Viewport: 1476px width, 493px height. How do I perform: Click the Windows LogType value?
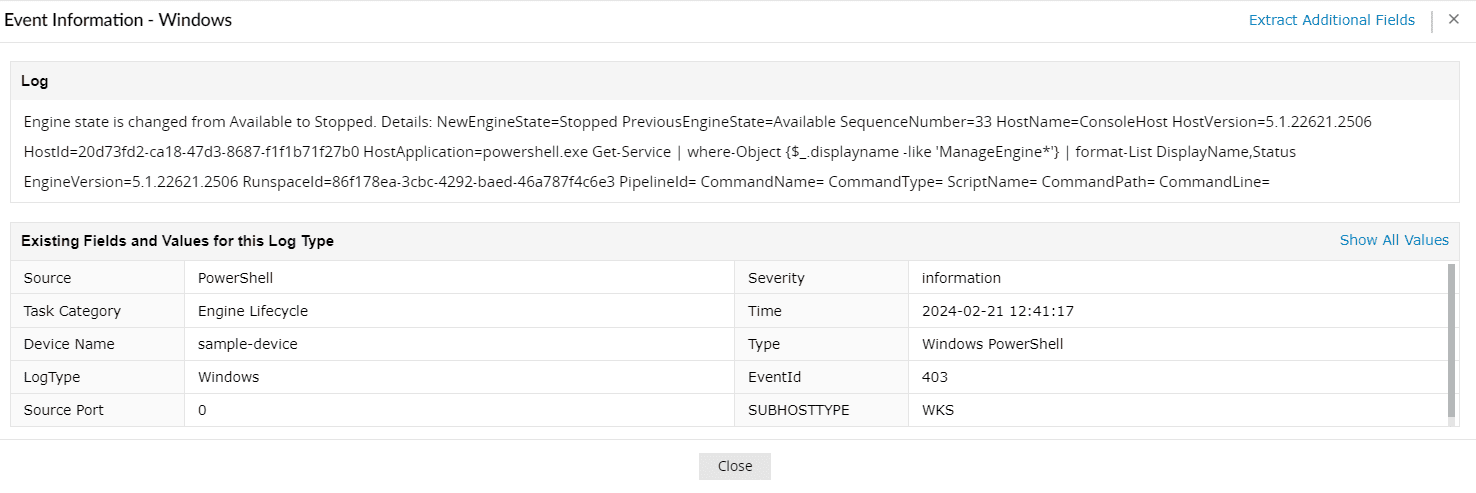pyautogui.click(x=228, y=377)
